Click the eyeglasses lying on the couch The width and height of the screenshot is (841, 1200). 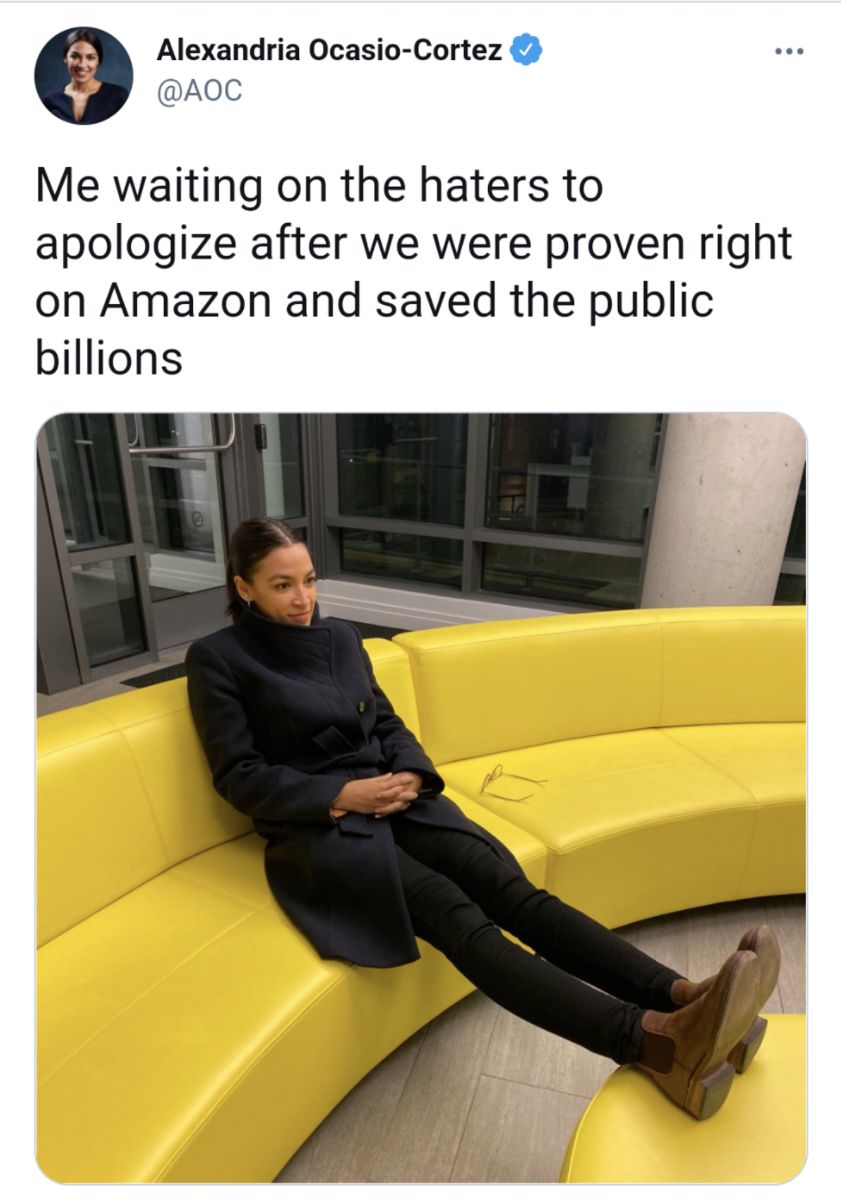511,781
